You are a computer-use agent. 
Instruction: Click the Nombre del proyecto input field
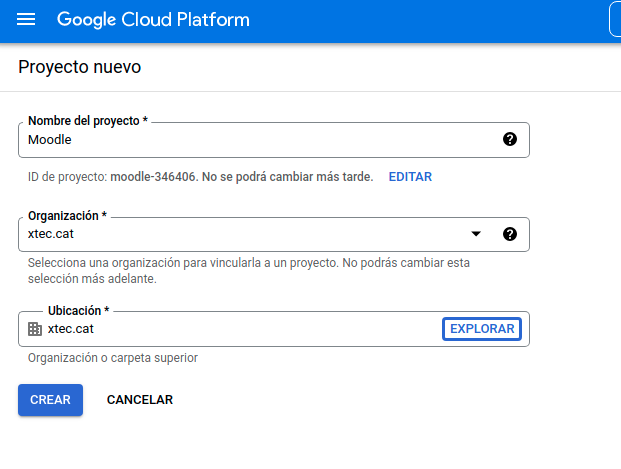click(x=274, y=140)
